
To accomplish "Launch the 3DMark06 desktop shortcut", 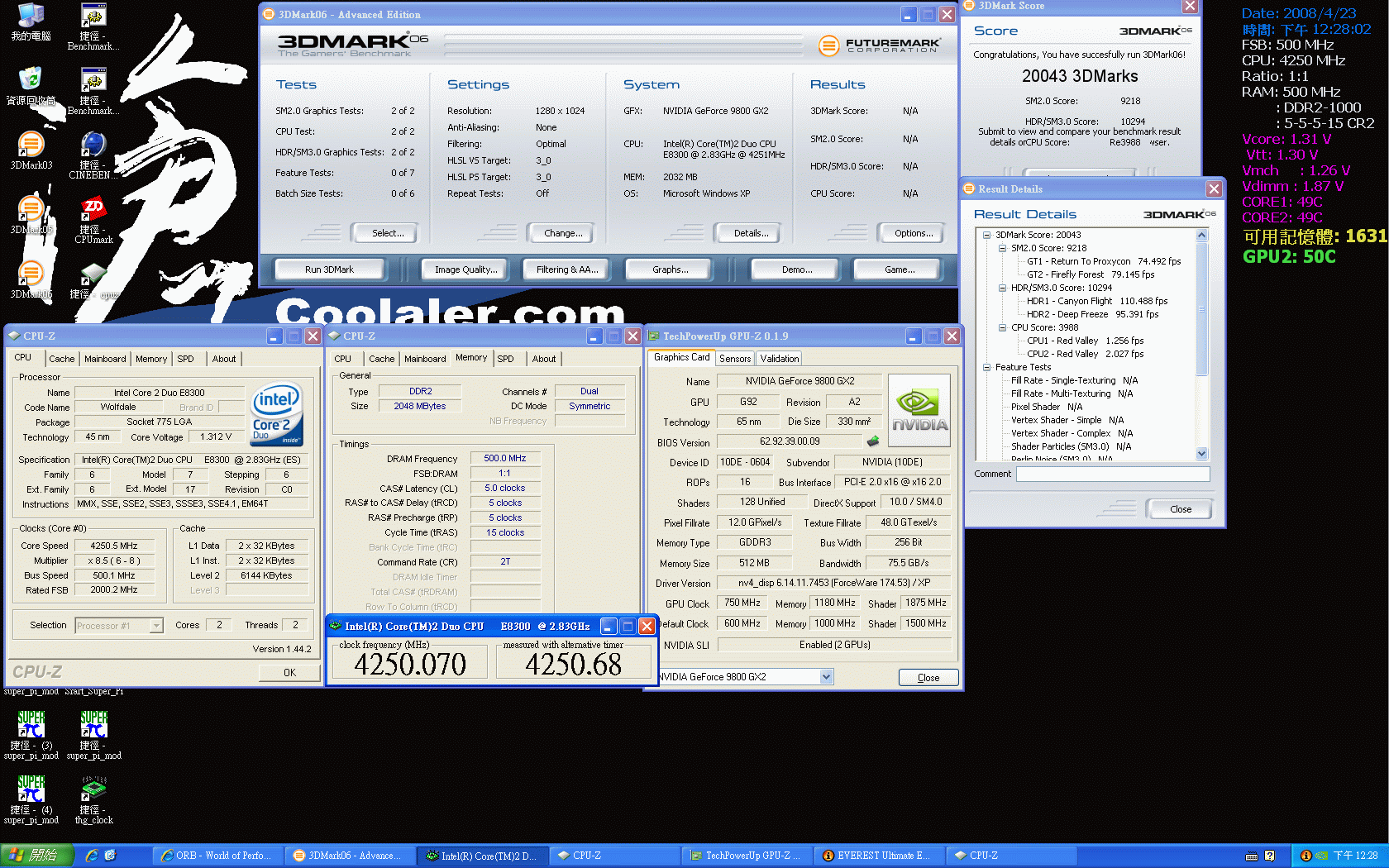I will (31, 279).
